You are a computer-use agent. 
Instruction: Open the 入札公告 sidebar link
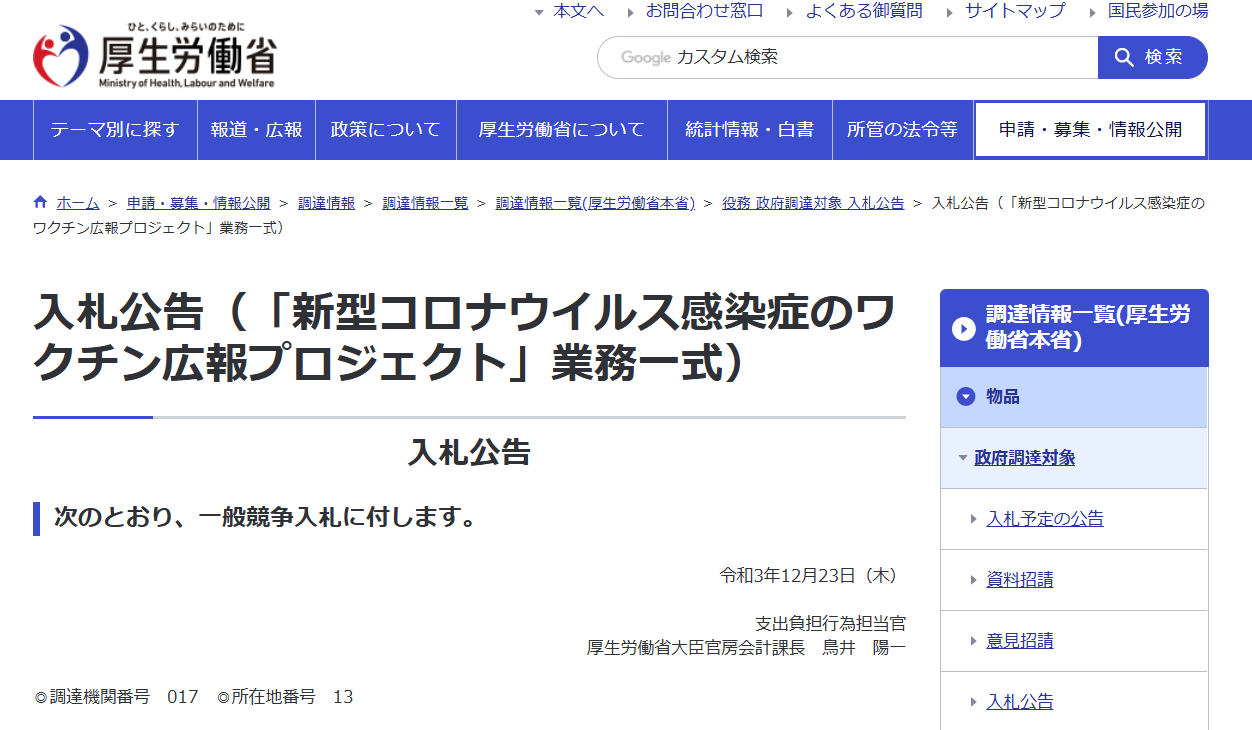pos(1019,702)
